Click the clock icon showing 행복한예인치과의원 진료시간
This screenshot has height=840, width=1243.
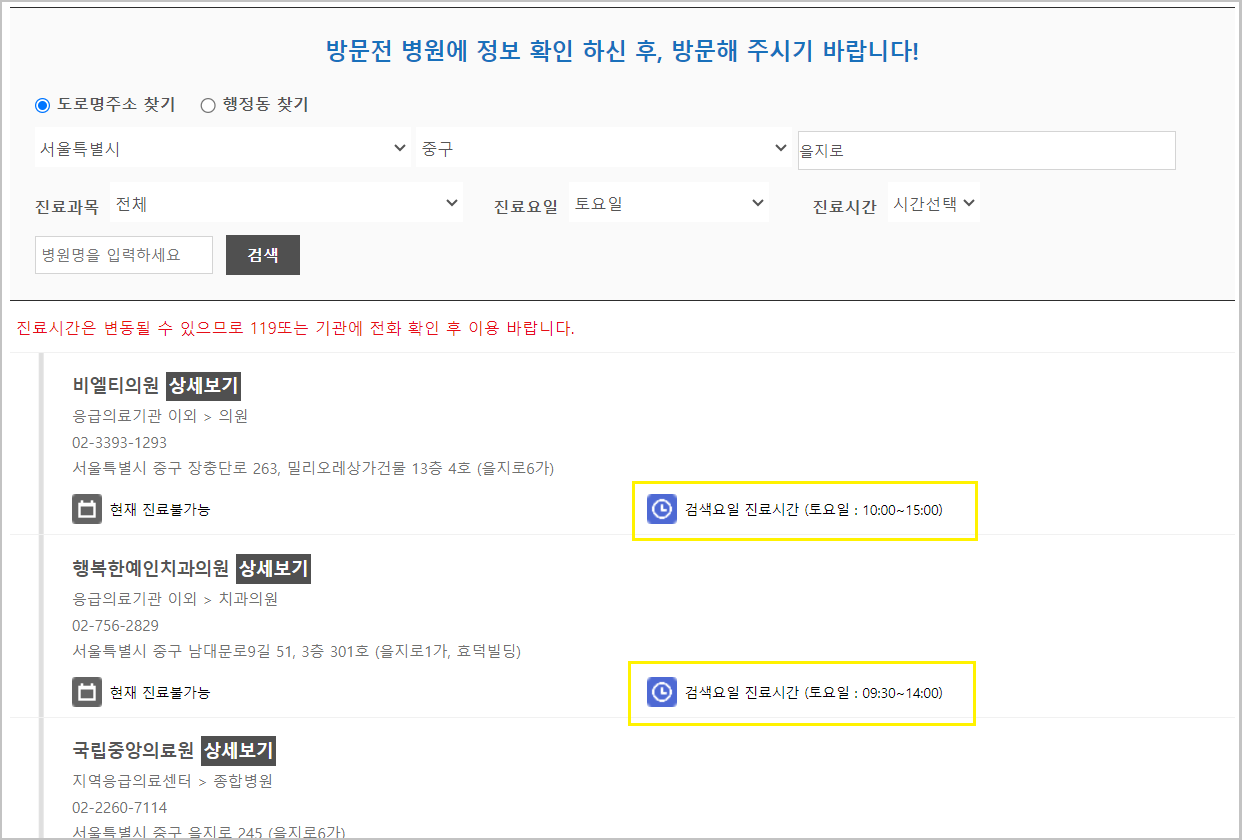click(661, 692)
